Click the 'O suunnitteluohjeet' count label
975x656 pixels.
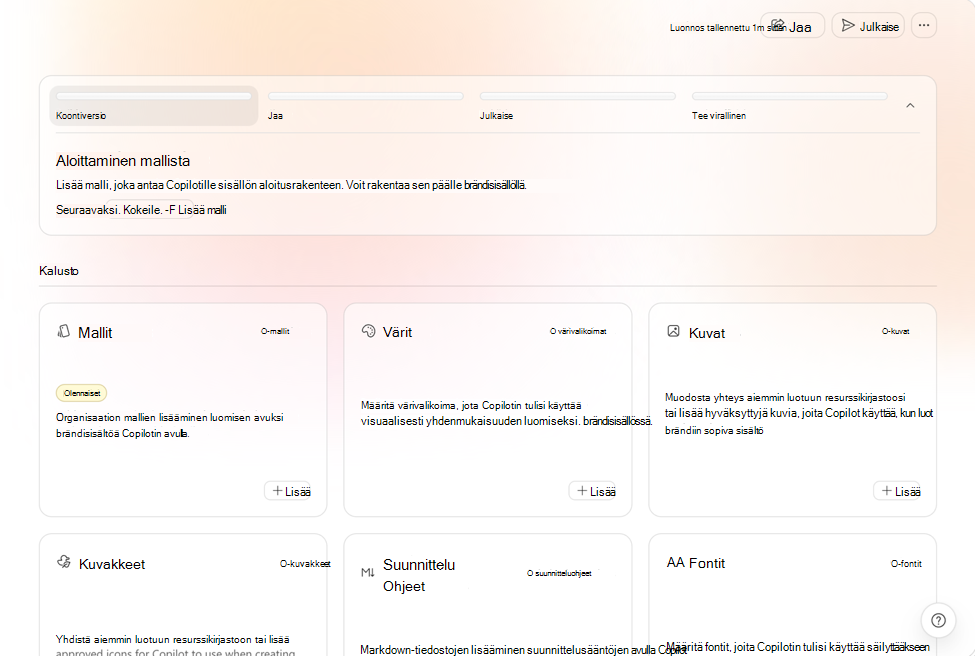point(559,573)
